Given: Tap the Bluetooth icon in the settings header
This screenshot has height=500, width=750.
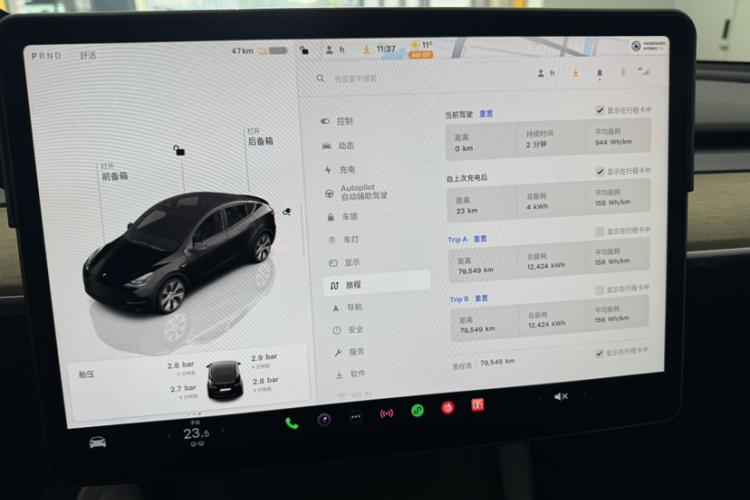Looking at the screenshot, I should point(622,73).
